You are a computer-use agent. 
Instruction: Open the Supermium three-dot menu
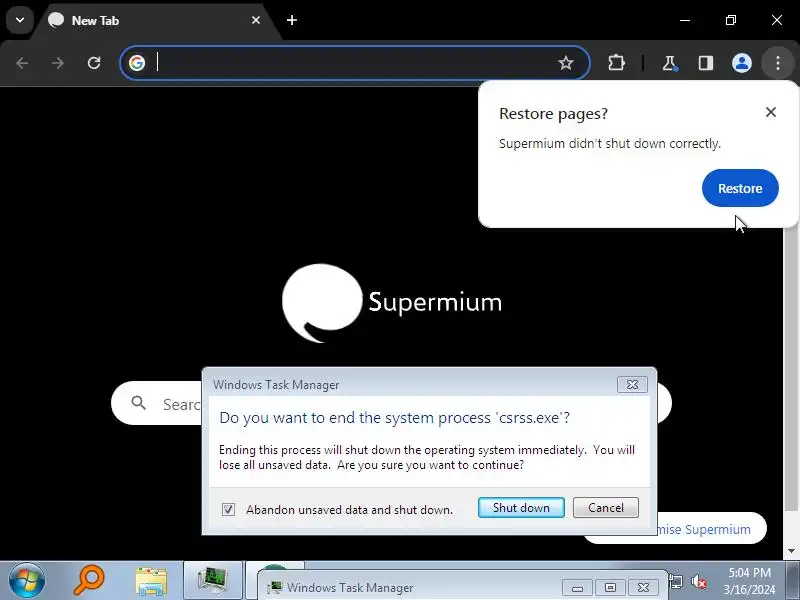778,63
